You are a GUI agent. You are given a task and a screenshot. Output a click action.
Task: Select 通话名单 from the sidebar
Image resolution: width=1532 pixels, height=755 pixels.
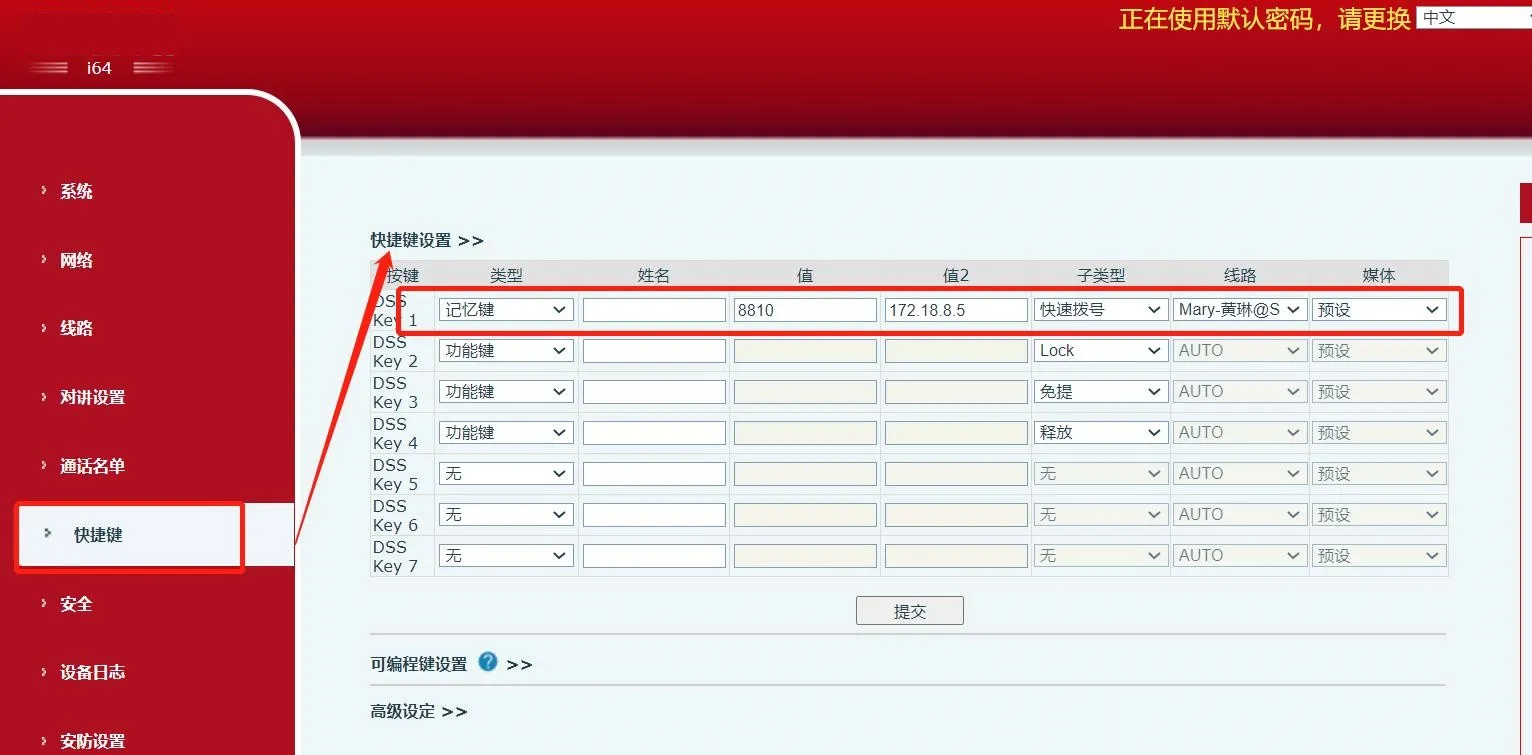click(92, 466)
